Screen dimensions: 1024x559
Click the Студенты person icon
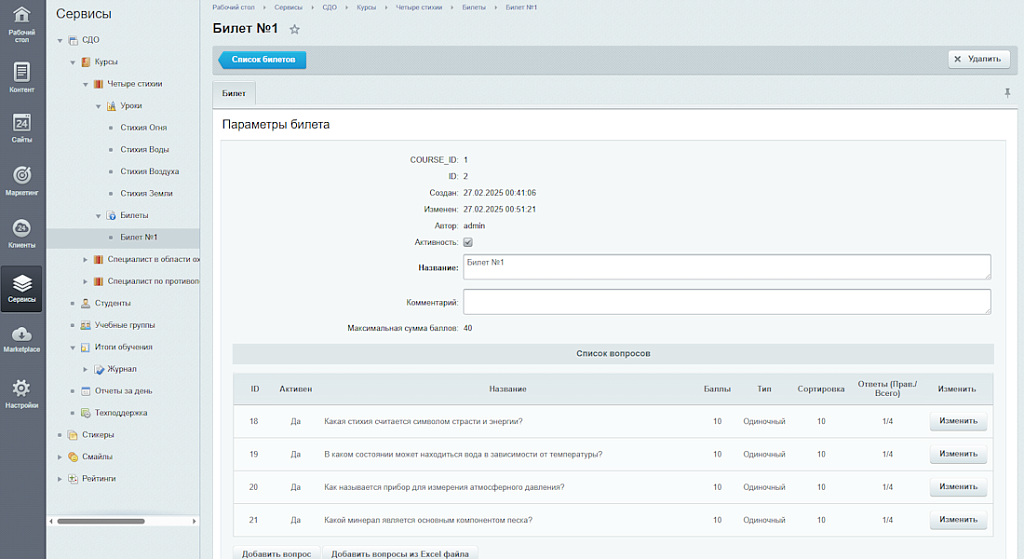[86, 303]
